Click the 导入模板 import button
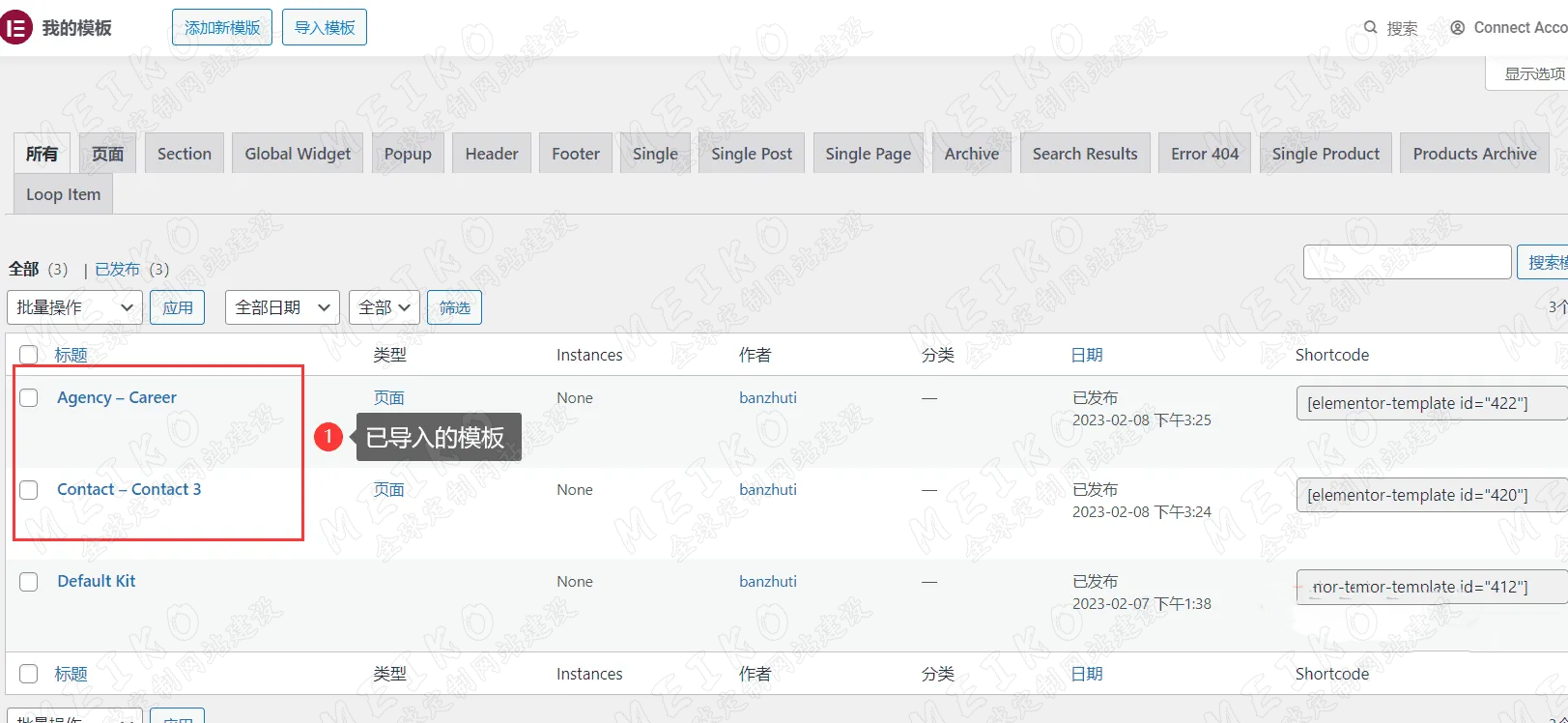 click(325, 27)
